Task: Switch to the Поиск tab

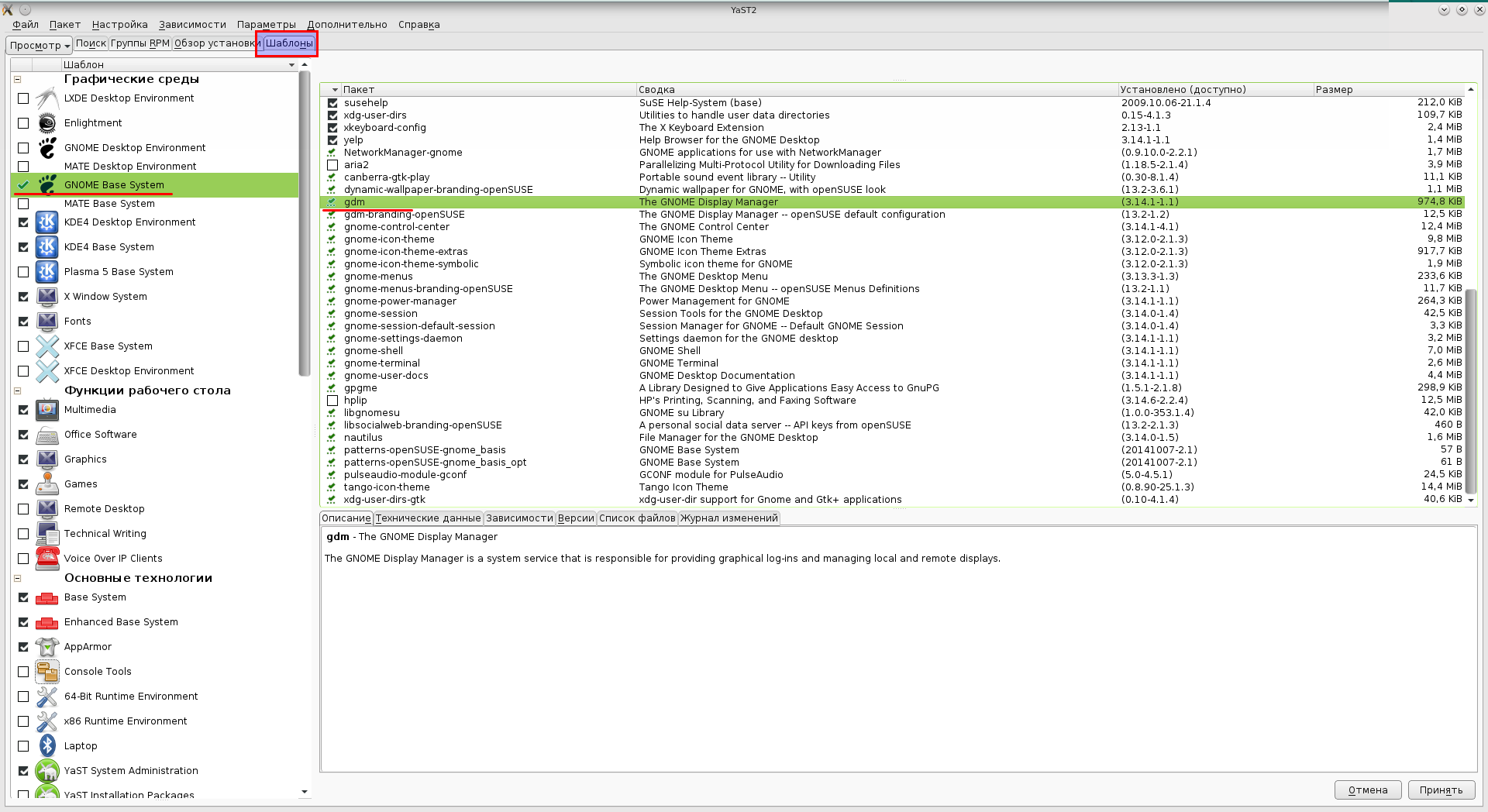Action: pyautogui.click(x=91, y=43)
